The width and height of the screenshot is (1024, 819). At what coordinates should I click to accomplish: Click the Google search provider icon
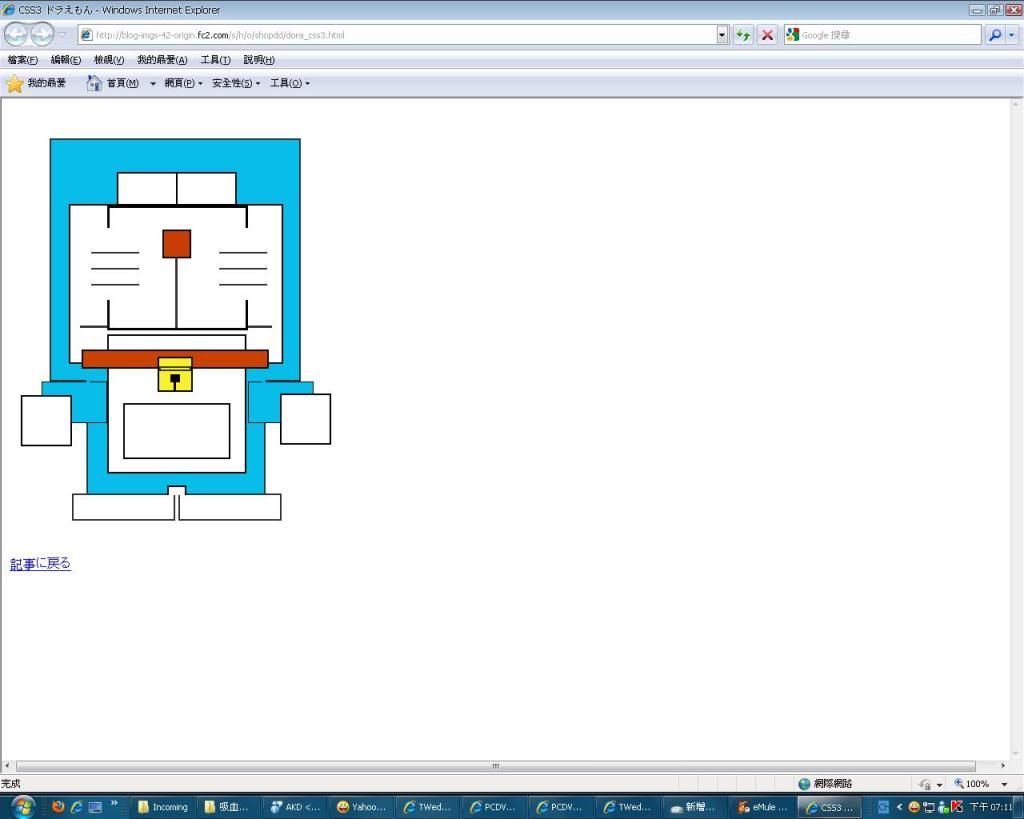[792, 35]
